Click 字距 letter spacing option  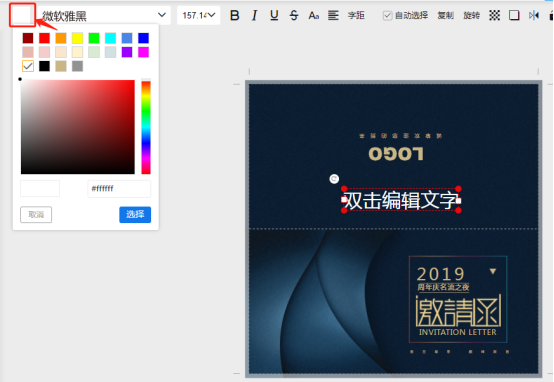coord(356,15)
